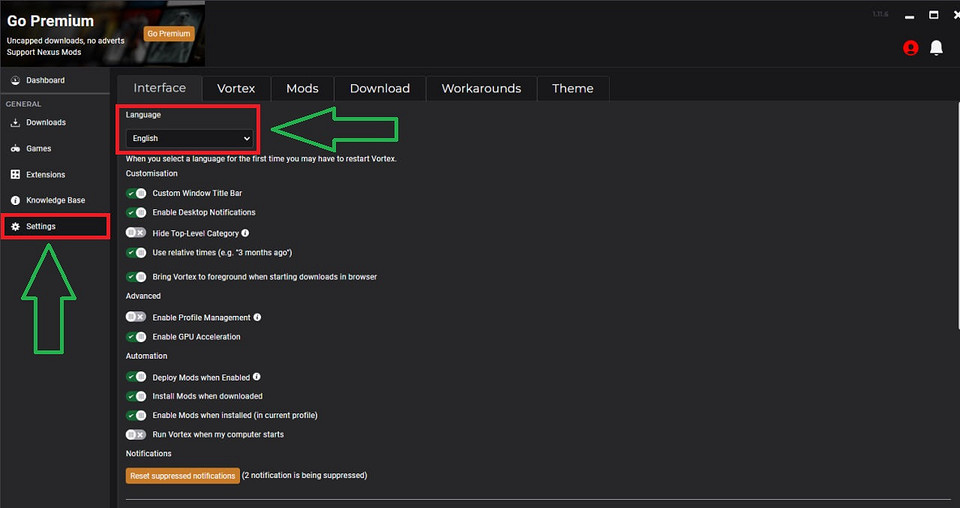Enable Profile Management toggle
The width and height of the screenshot is (960, 508).
[x=136, y=318]
